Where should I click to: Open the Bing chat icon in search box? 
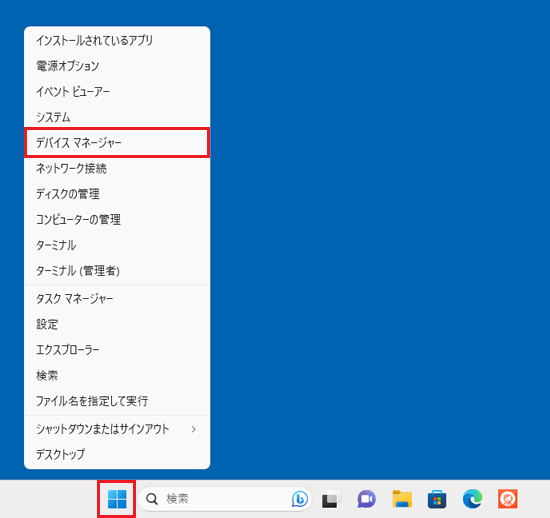[x=300, y=499]
